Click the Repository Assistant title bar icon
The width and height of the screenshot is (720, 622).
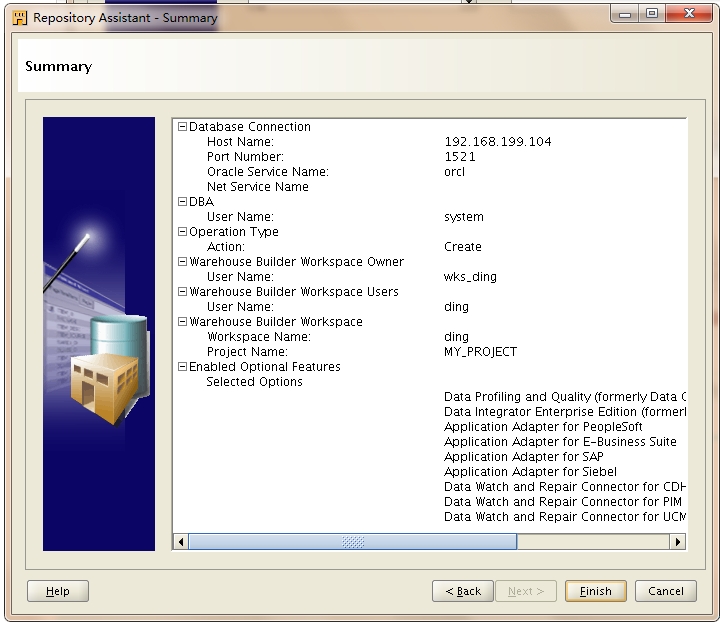[19, 18]
